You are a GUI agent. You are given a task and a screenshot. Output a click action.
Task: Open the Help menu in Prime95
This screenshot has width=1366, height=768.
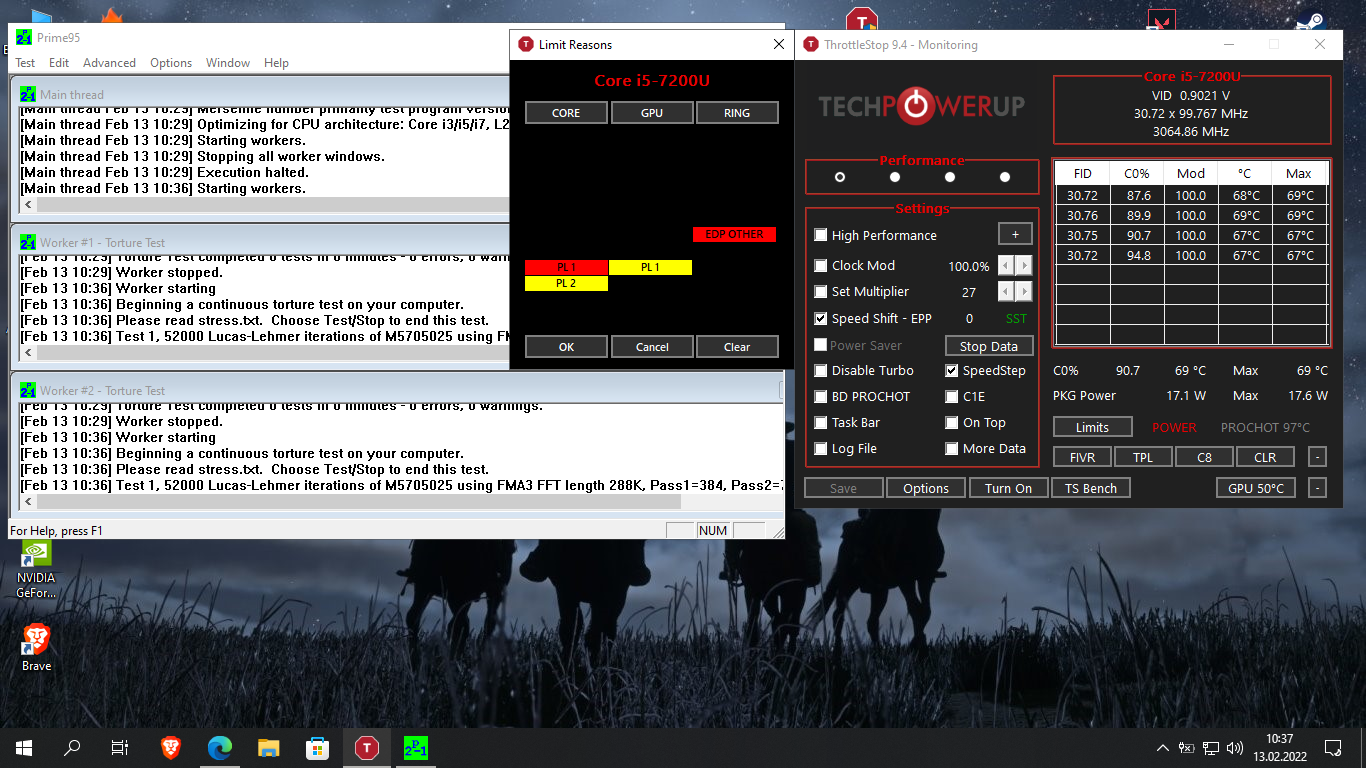[x=276, y=63]
